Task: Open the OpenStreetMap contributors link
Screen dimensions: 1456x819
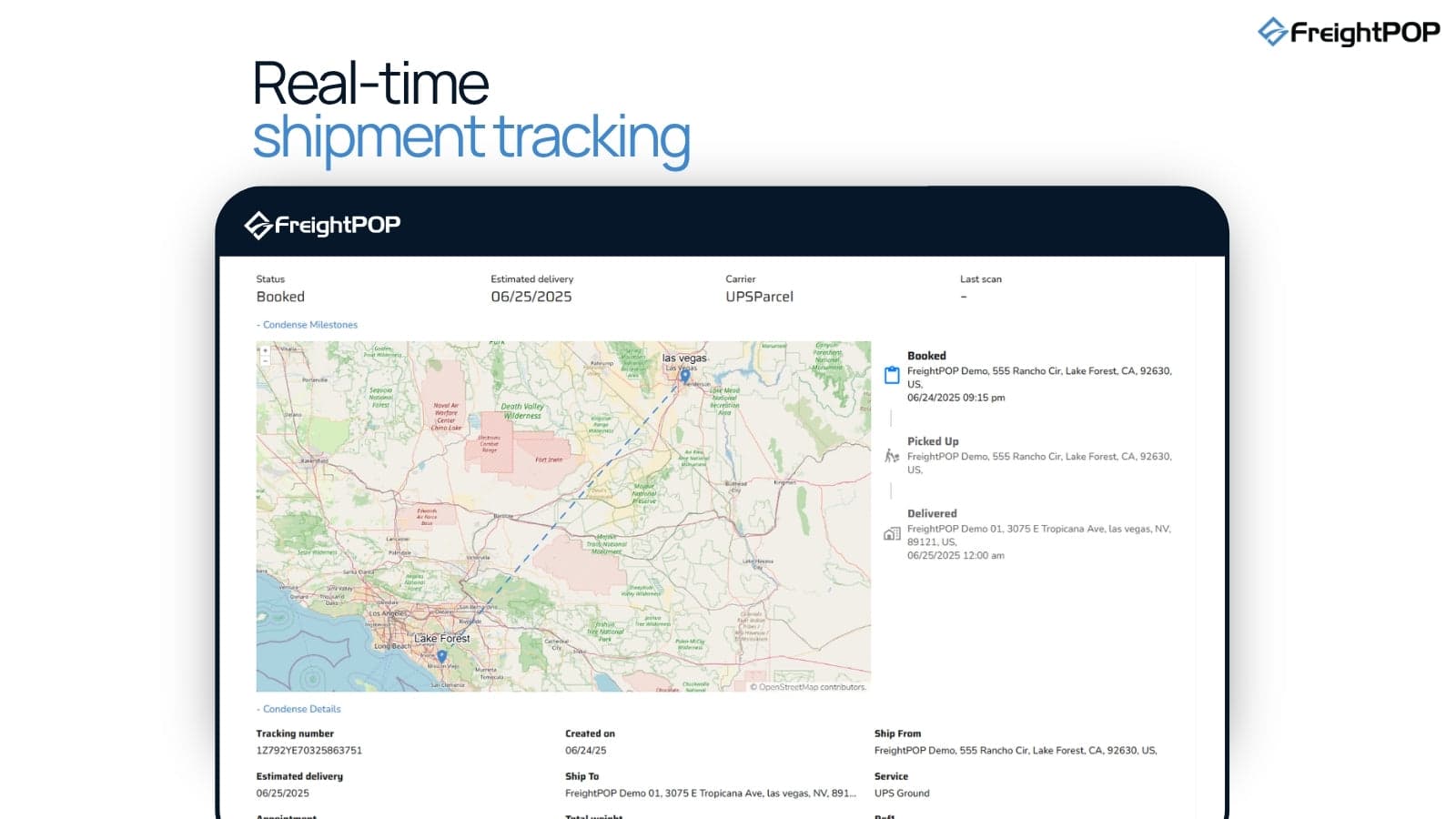Action: tap(808, 687)
